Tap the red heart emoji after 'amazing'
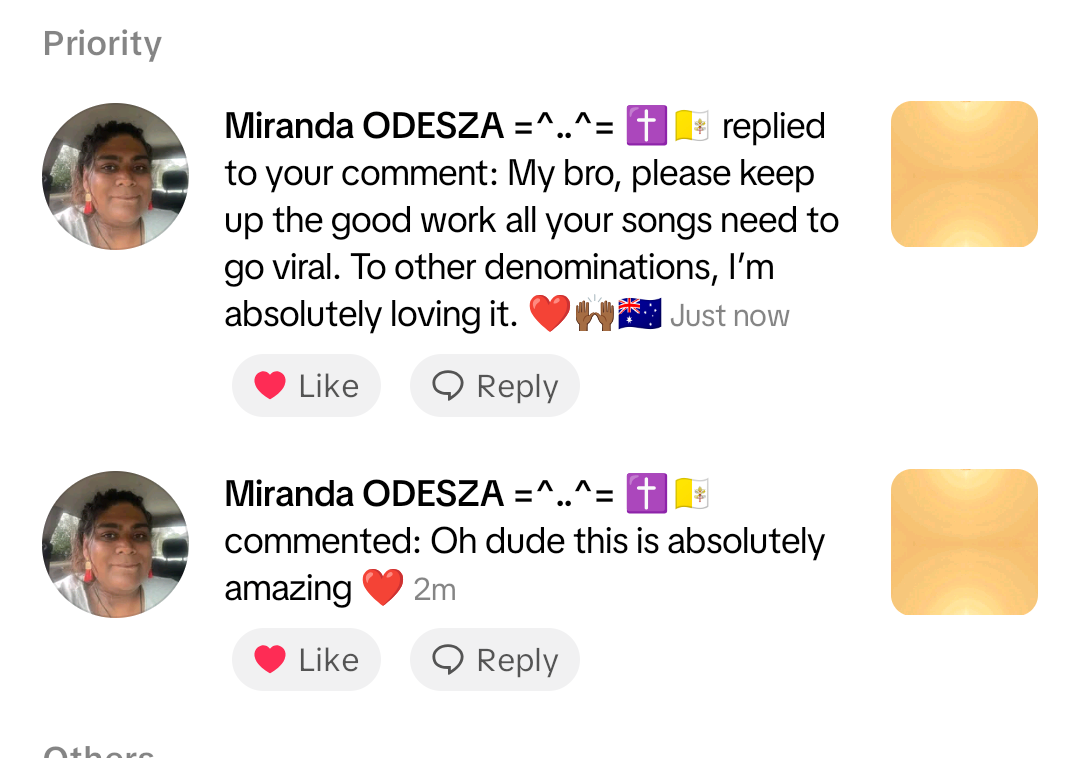 click(382, 588)
